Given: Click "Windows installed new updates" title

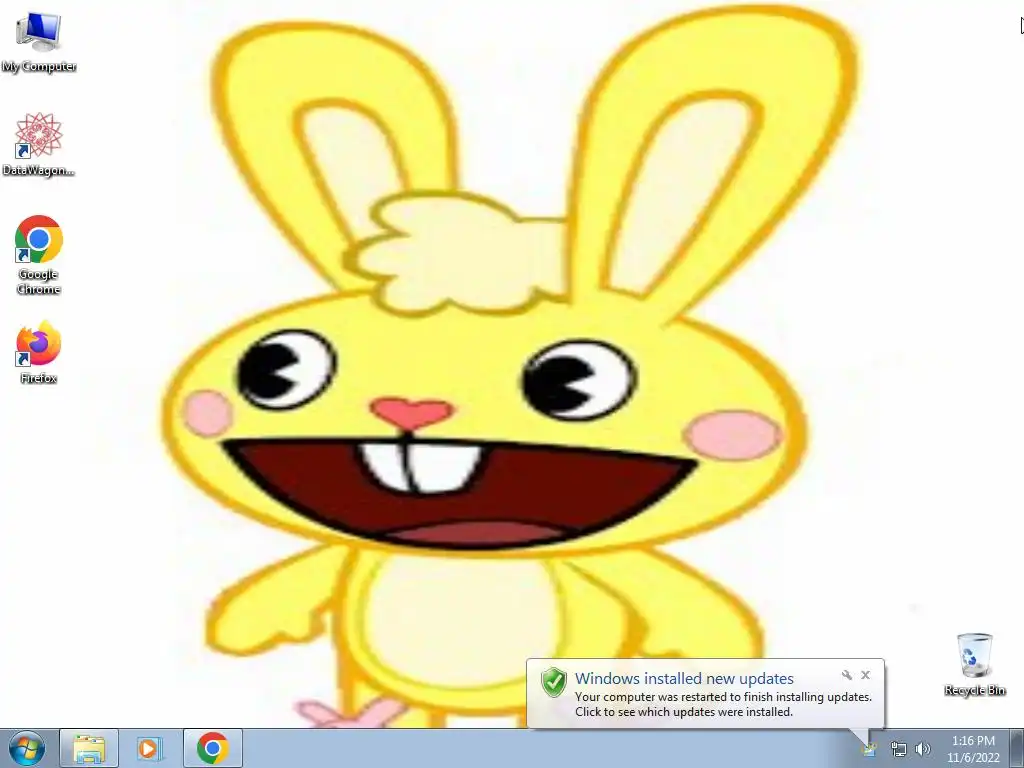Looking at the screenshot, I should 684,679.
